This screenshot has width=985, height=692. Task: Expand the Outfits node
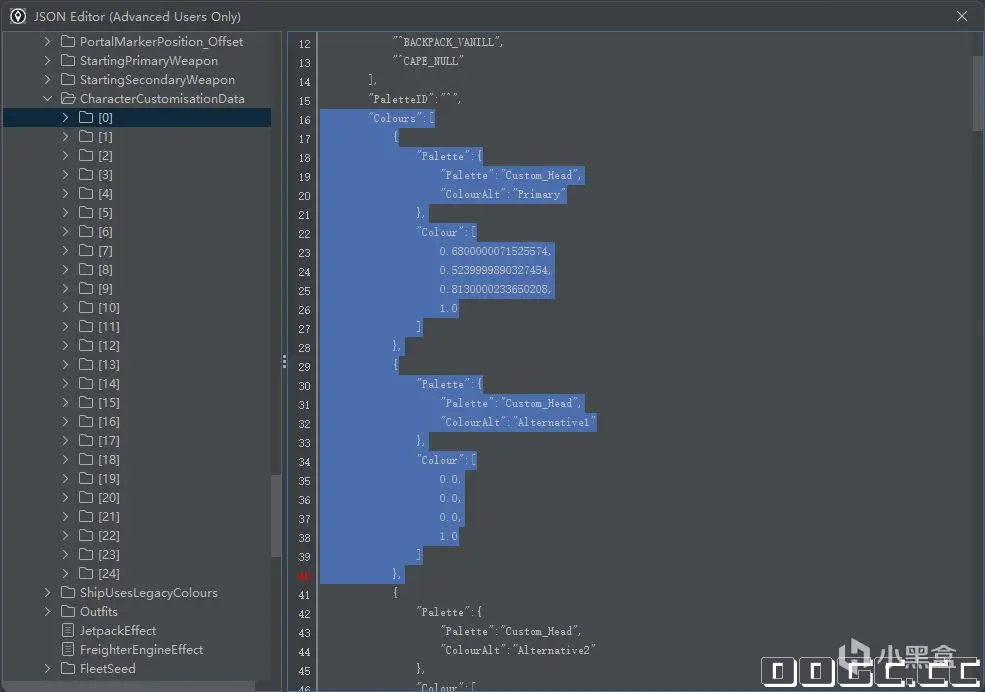[x=47, y=612]
